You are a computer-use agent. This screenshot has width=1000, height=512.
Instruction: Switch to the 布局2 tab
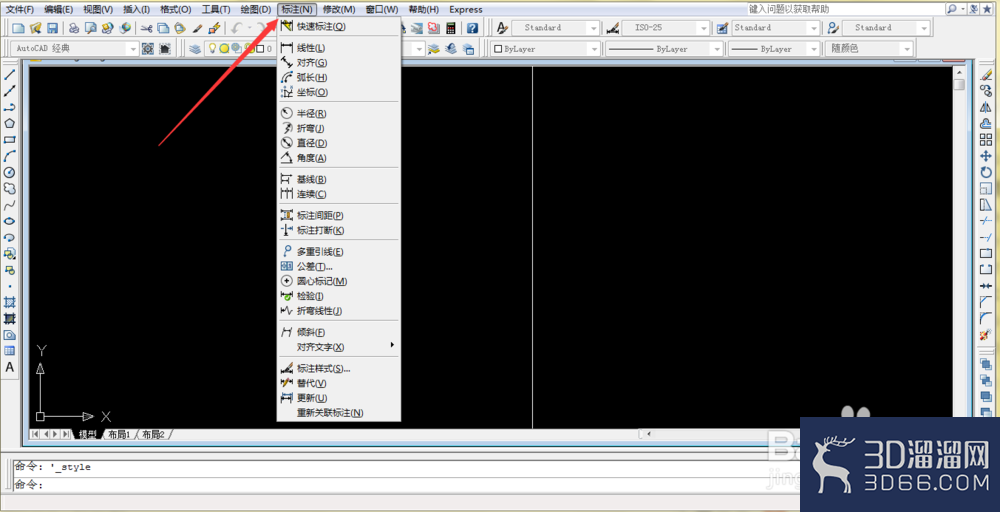click(x=153, y=434)
